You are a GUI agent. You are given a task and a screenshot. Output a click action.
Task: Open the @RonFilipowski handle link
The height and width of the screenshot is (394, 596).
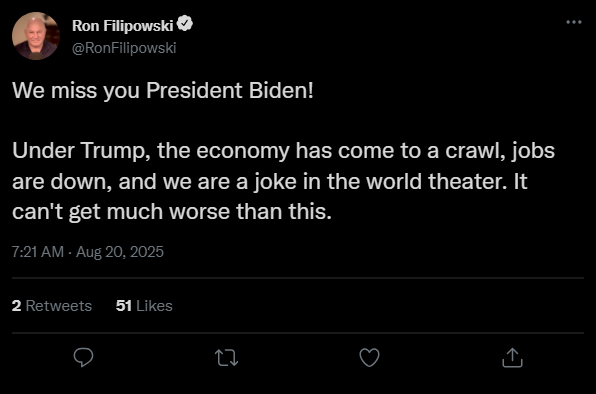click(124, 48)
